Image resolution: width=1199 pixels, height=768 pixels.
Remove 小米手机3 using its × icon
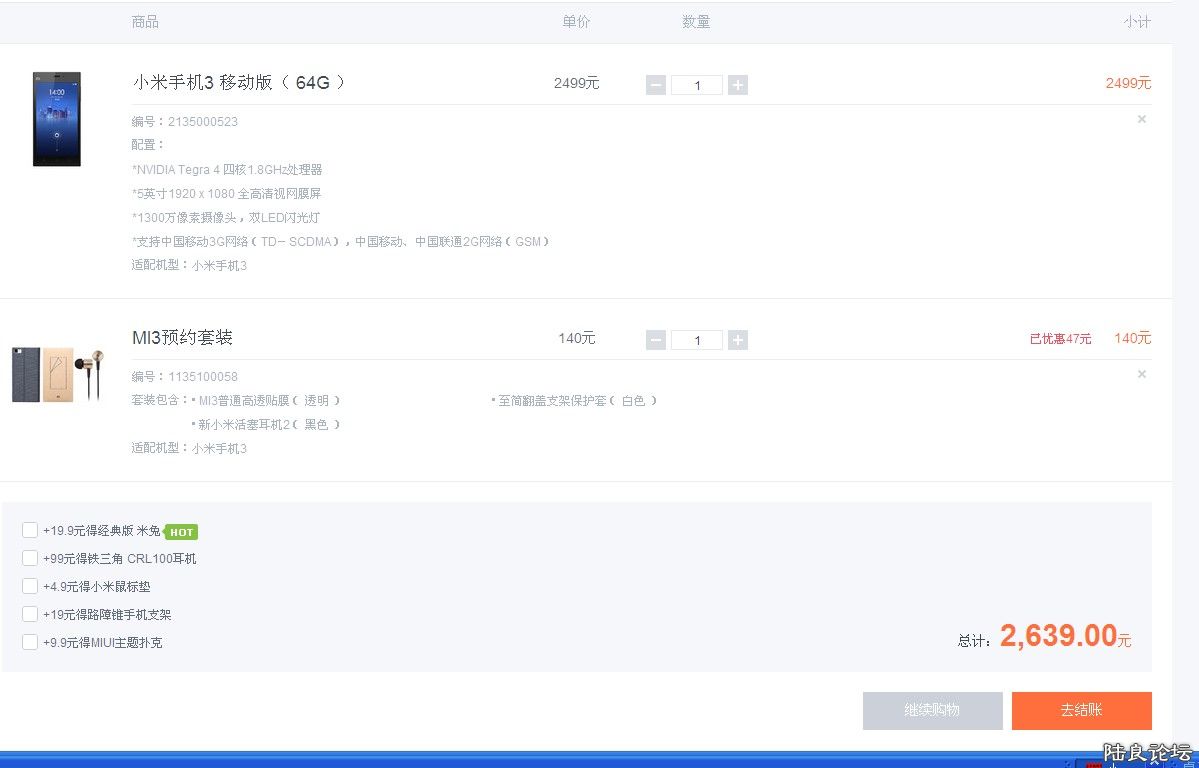[x=1141, y=119]
